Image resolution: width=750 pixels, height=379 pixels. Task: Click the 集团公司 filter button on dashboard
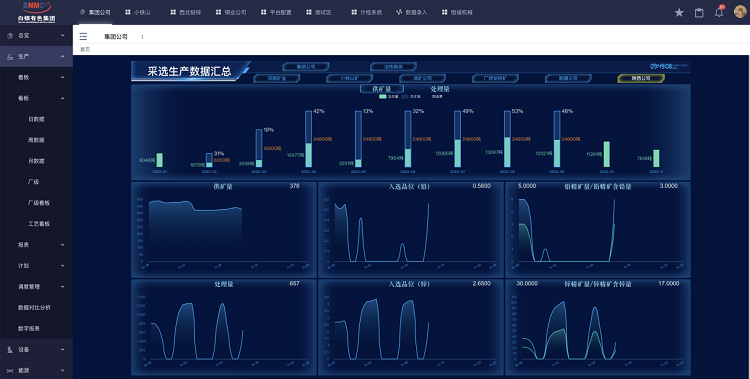pyautogui.click(x=306, y=67)
